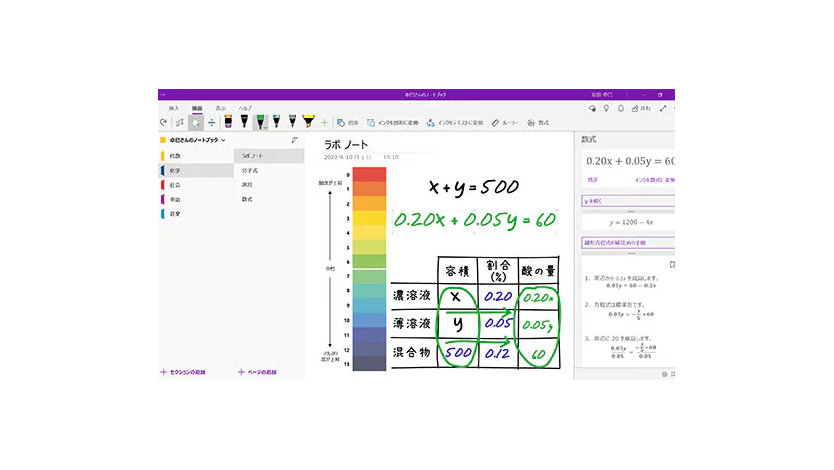Open the purple-tabbed section in section list
834x470 pixels.
(196, 199)
